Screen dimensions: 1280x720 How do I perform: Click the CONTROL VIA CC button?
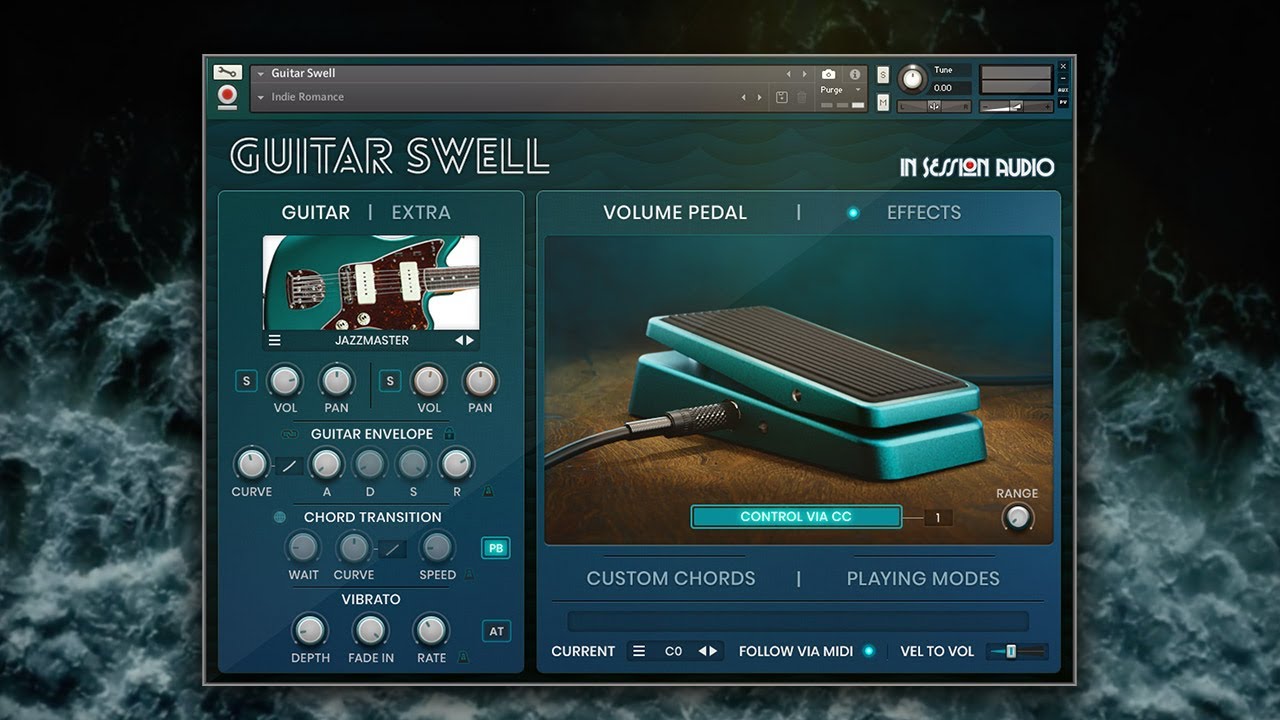point(796,517)
